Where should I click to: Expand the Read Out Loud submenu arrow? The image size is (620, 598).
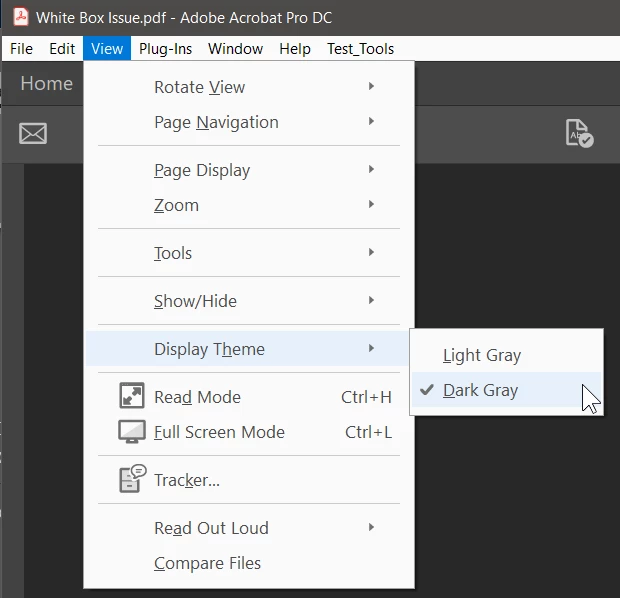[371, 527]
